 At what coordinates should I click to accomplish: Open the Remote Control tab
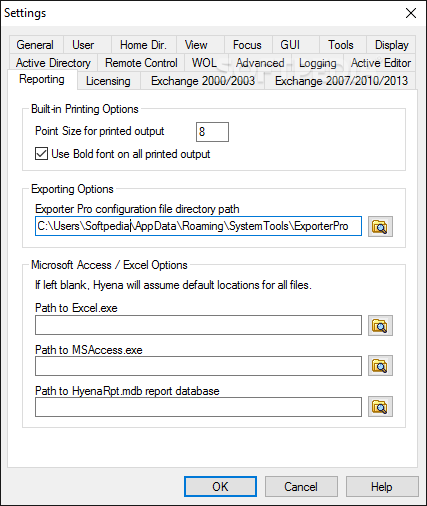[x=141, y=63]
